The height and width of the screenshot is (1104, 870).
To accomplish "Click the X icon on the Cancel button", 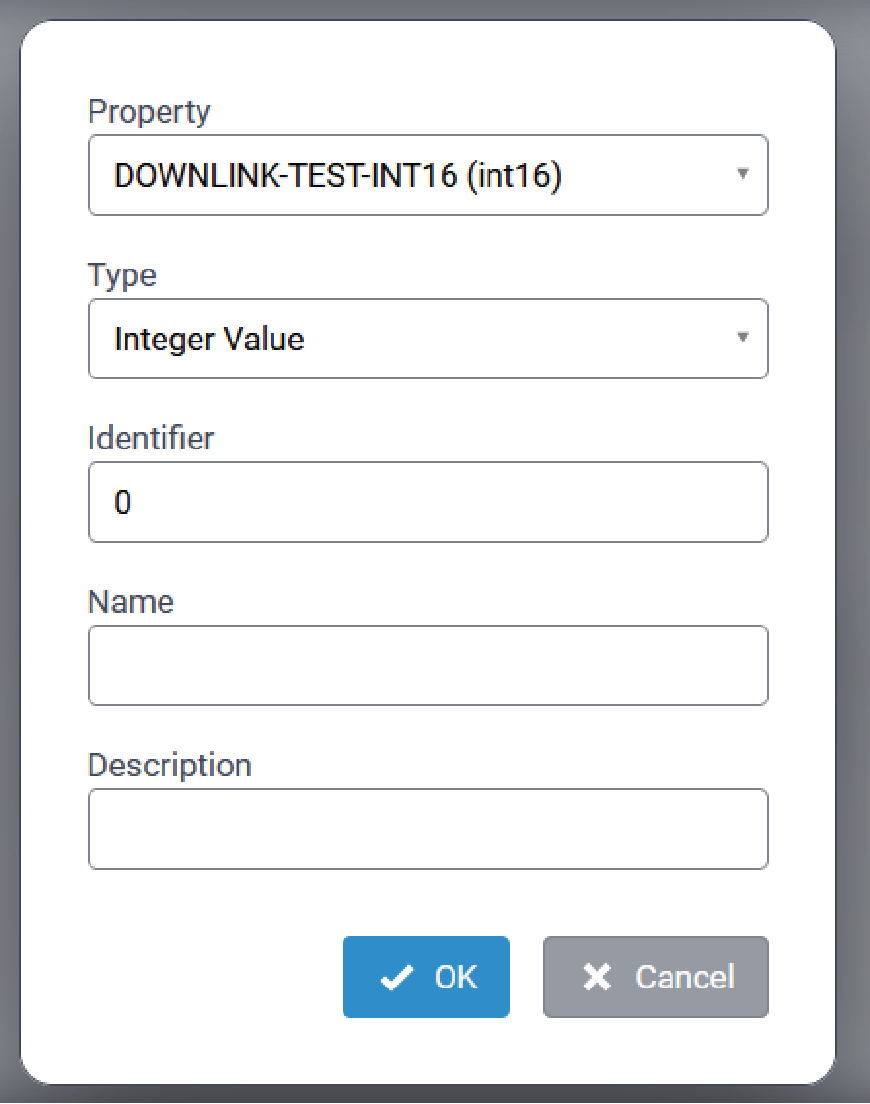I will point(596,977).
